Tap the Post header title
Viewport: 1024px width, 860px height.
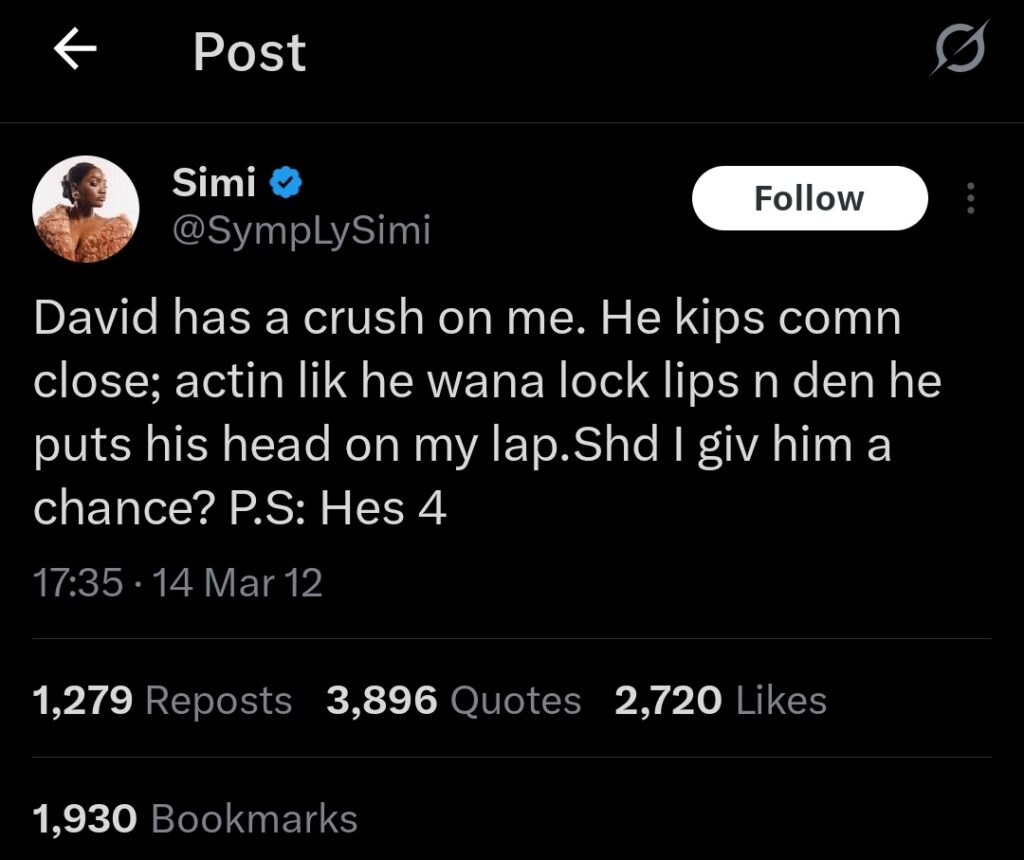click(x=249, y=52)
